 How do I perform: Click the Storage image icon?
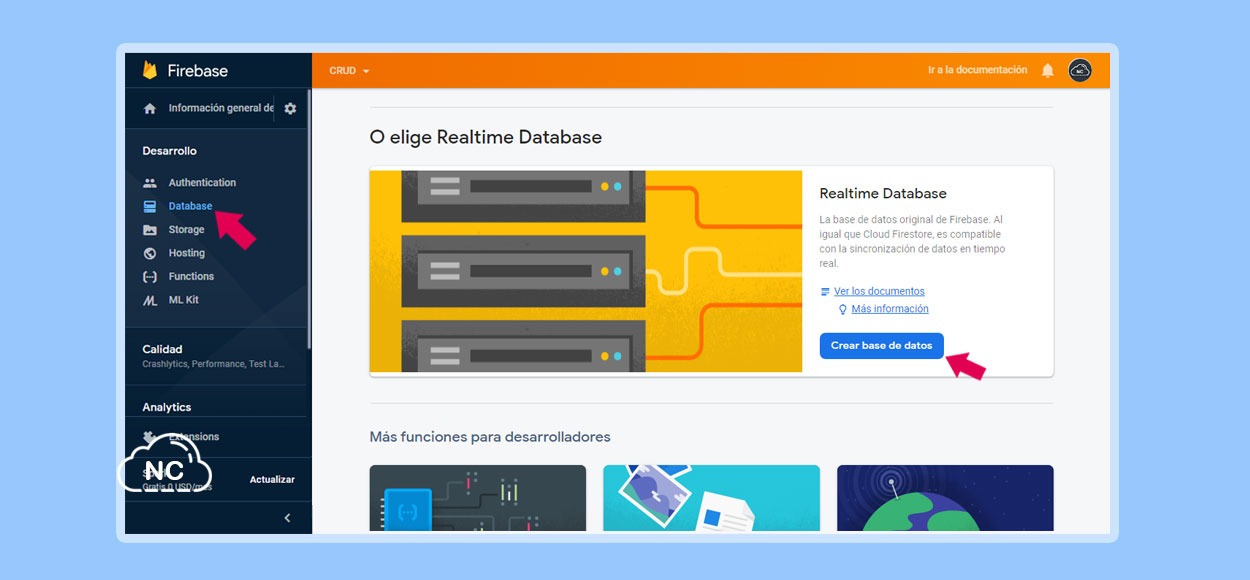[x=150, y=230]
